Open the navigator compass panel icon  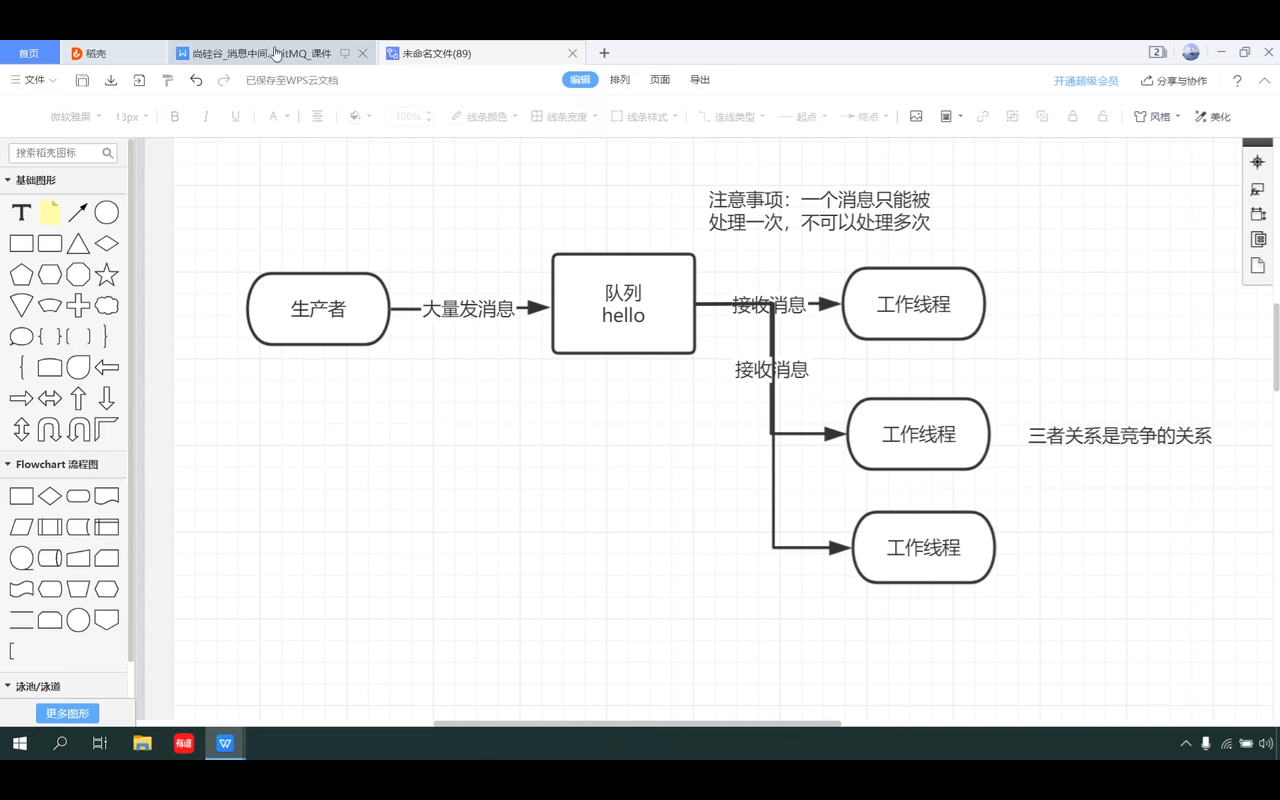(x=1257, y=162)
